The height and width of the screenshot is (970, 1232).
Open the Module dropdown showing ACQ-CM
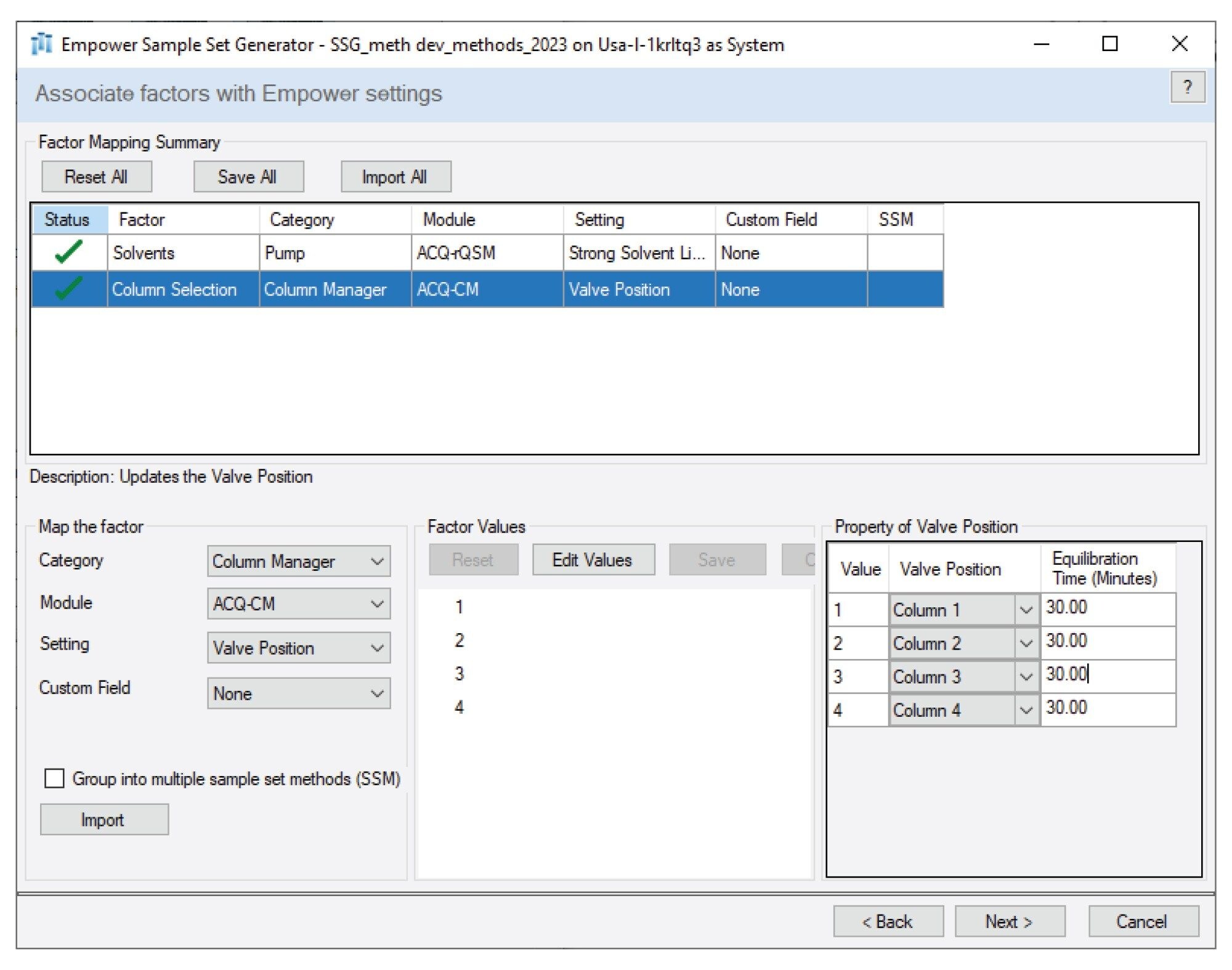pos(299,604)
